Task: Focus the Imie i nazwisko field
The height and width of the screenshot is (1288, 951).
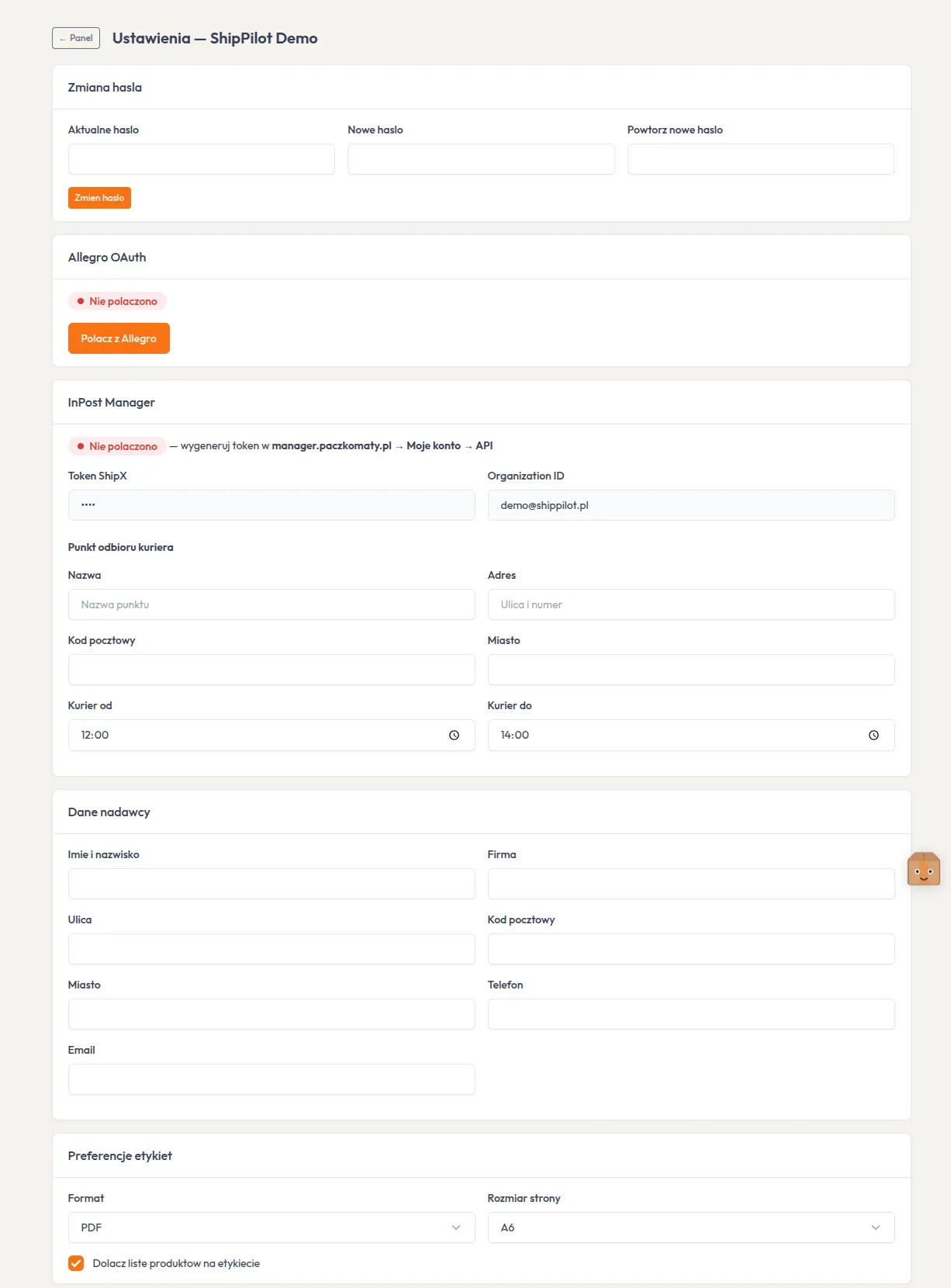Action: [x=271, y=884]
